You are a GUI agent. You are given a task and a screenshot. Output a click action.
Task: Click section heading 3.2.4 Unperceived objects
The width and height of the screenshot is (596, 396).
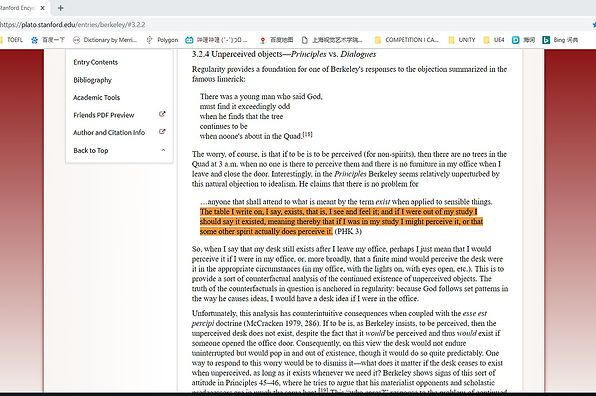click(284, 54)
